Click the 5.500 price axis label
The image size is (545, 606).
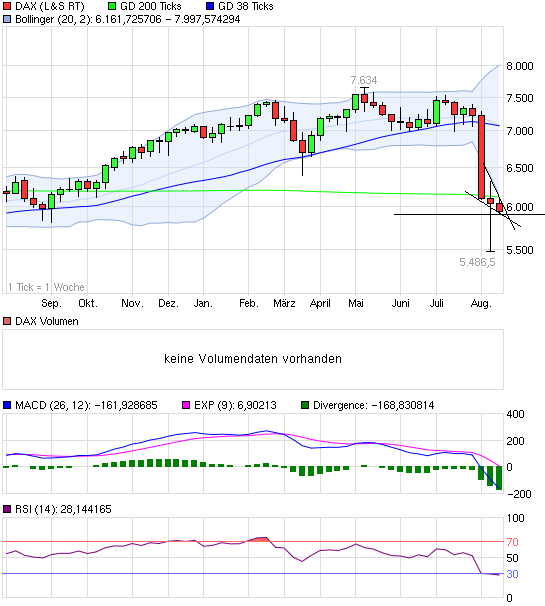pos(520,250)
